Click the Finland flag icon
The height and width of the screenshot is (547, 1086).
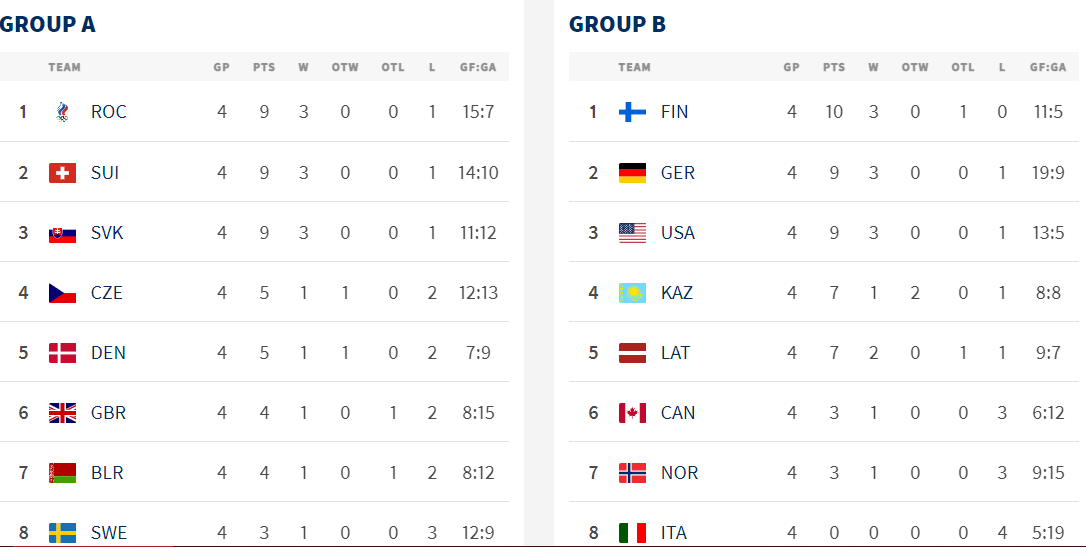pyautogui.click(x=632, y=112)
